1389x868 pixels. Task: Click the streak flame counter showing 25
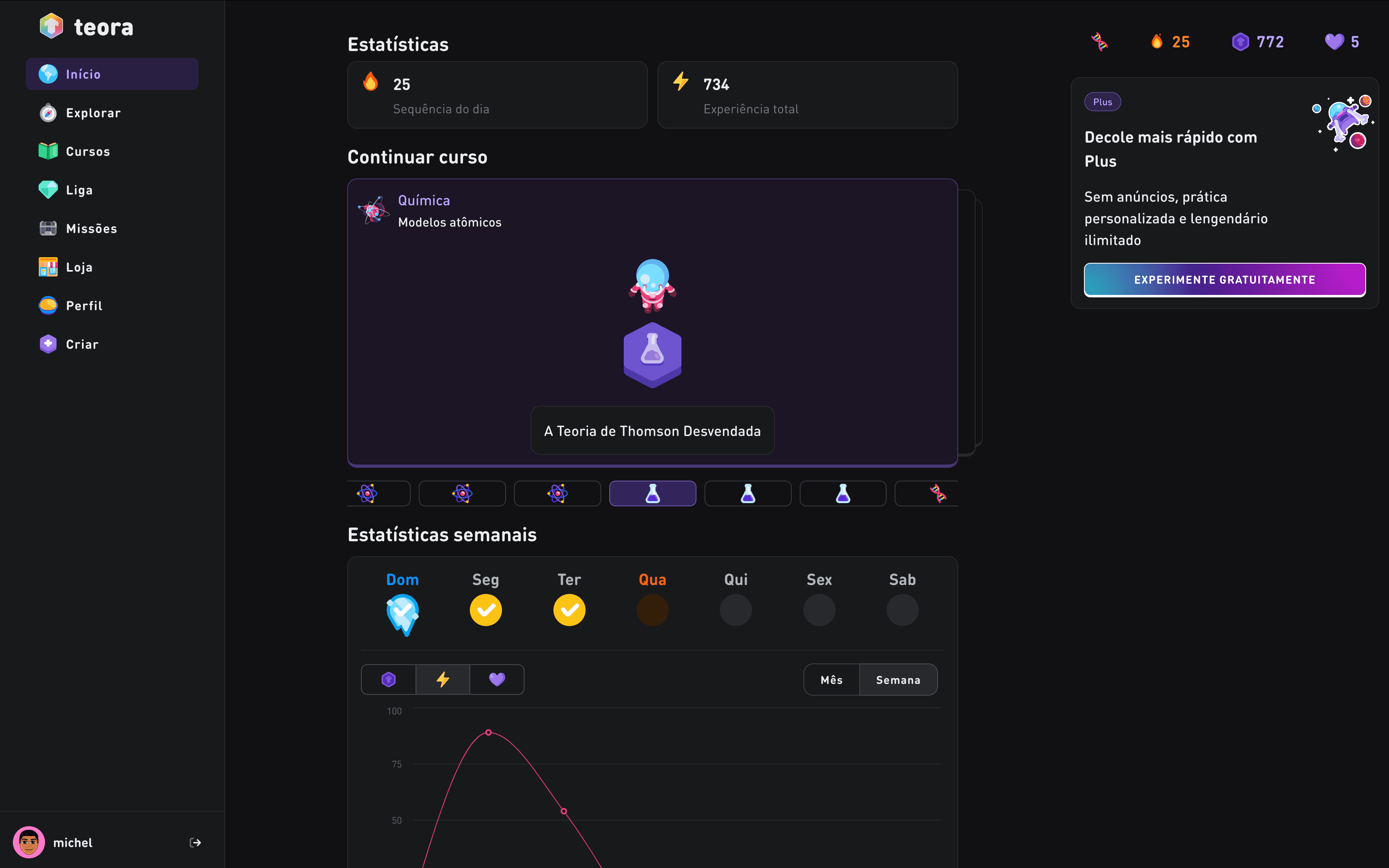[x=1170, y=42]
